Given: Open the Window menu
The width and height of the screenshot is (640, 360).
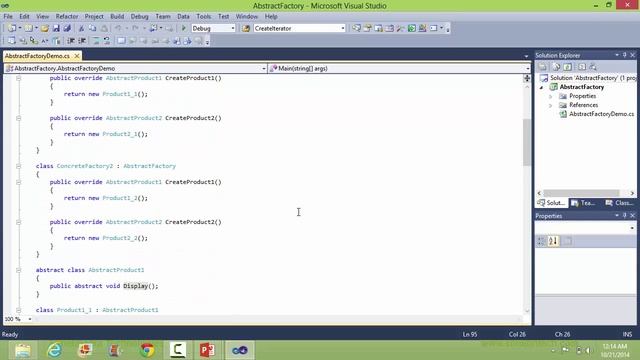Looking at the screenshot, I should click(247, 17).
